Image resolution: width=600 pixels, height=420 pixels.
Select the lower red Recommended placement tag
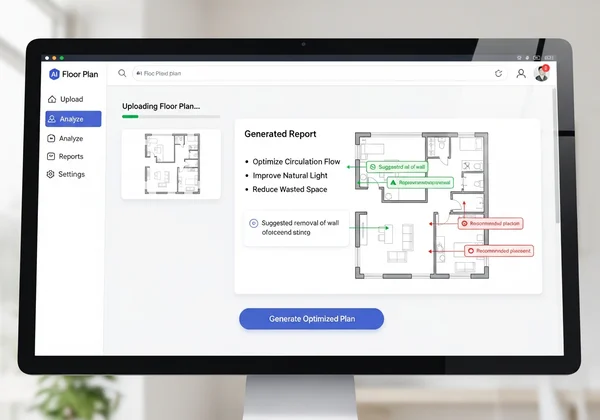point(499,251)
